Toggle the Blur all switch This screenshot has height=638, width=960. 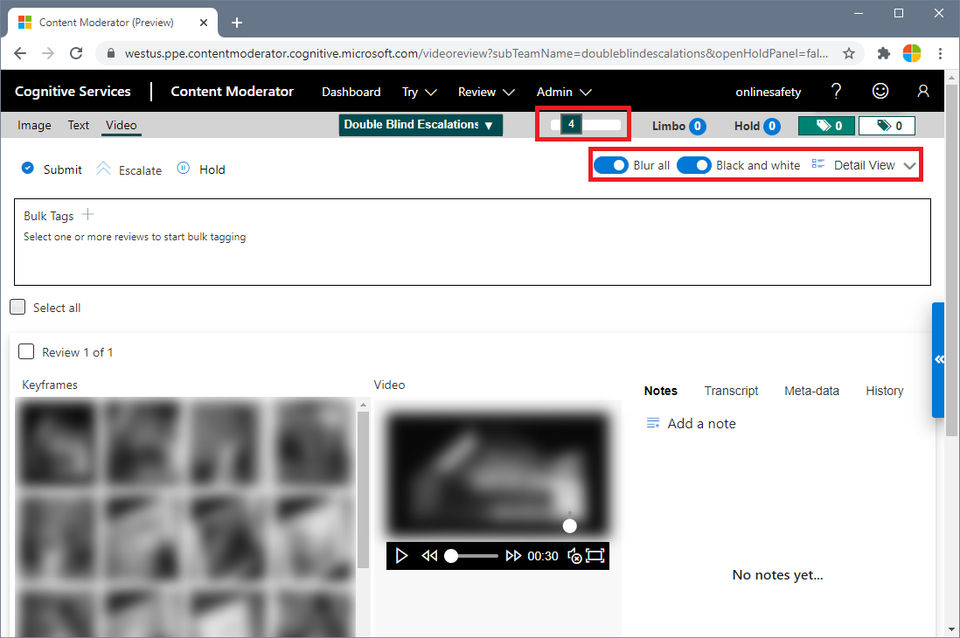click(611, 165)
